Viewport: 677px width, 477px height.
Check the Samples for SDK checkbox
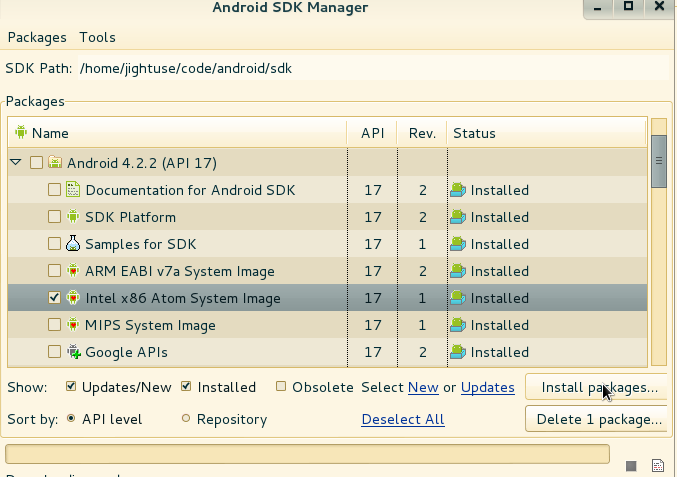coord(54,243)
